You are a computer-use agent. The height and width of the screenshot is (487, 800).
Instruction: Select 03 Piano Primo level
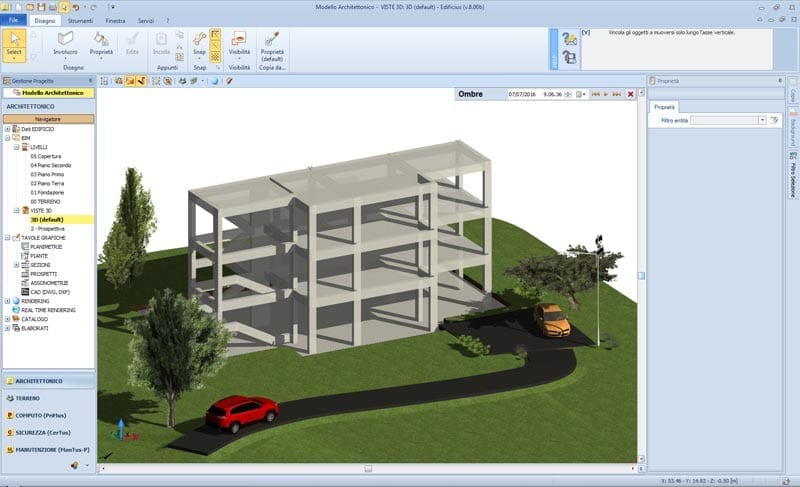point(48,174)
